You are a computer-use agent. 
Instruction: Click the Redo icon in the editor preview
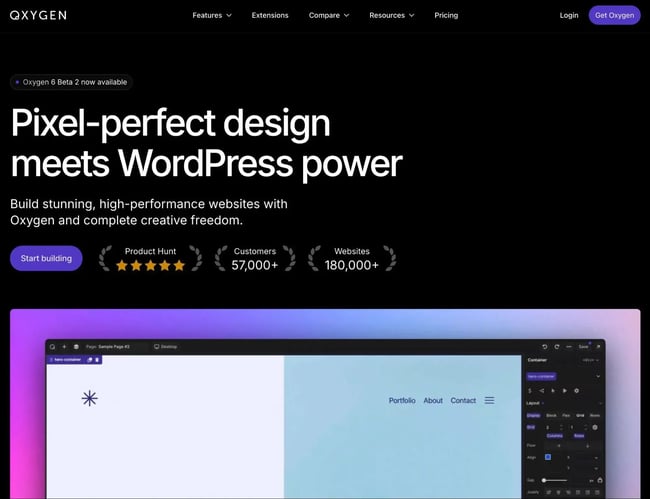click(557, 346)
